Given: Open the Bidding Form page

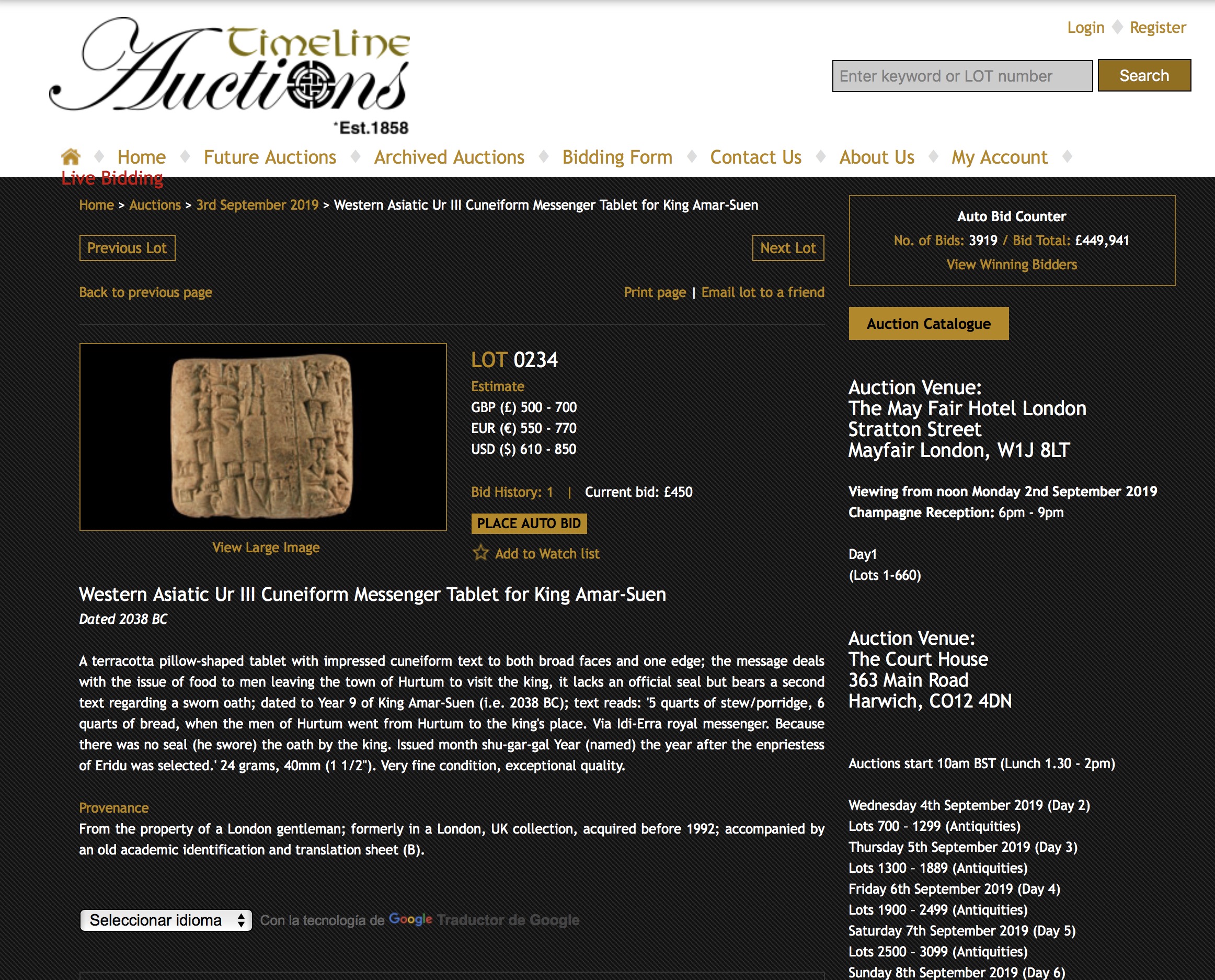Looking at the screenshot, I should click(617, 157).
